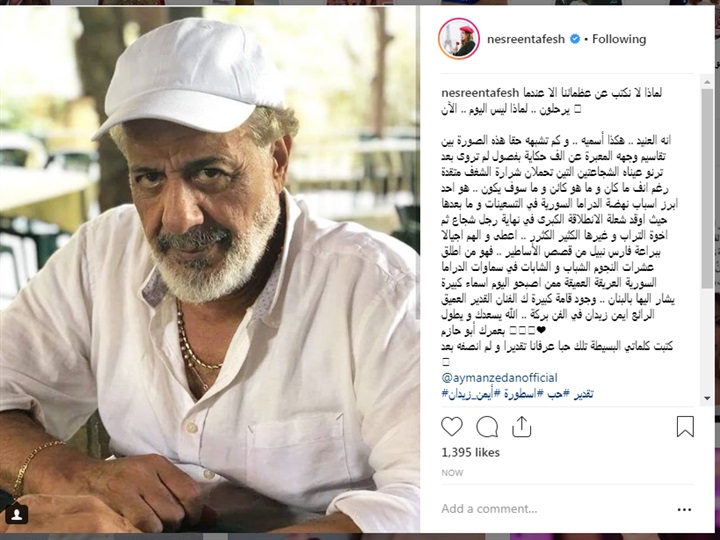Toggle the Following status button

pos(619,39)
